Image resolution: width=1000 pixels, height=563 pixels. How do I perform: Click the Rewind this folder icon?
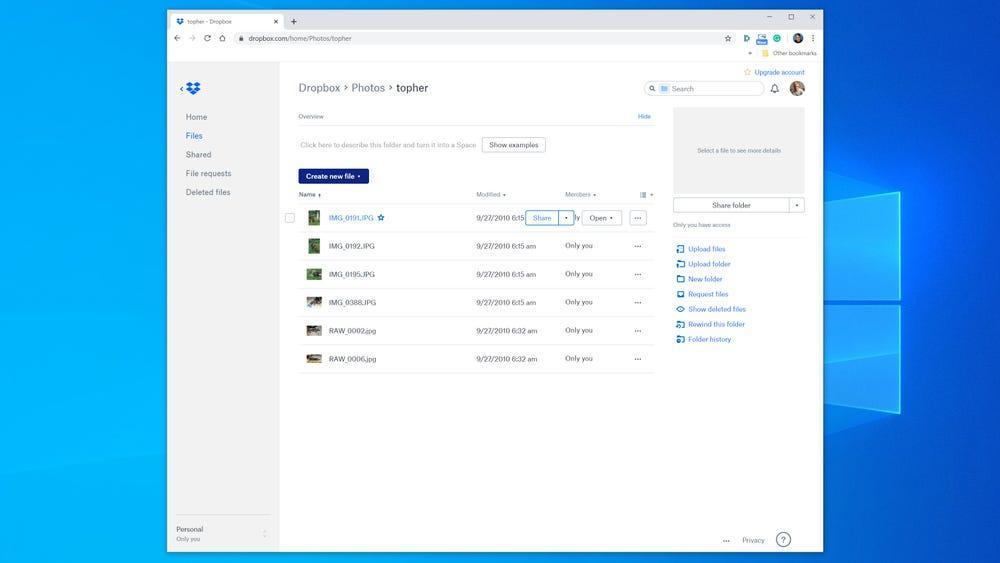click(x=680, y=324)
